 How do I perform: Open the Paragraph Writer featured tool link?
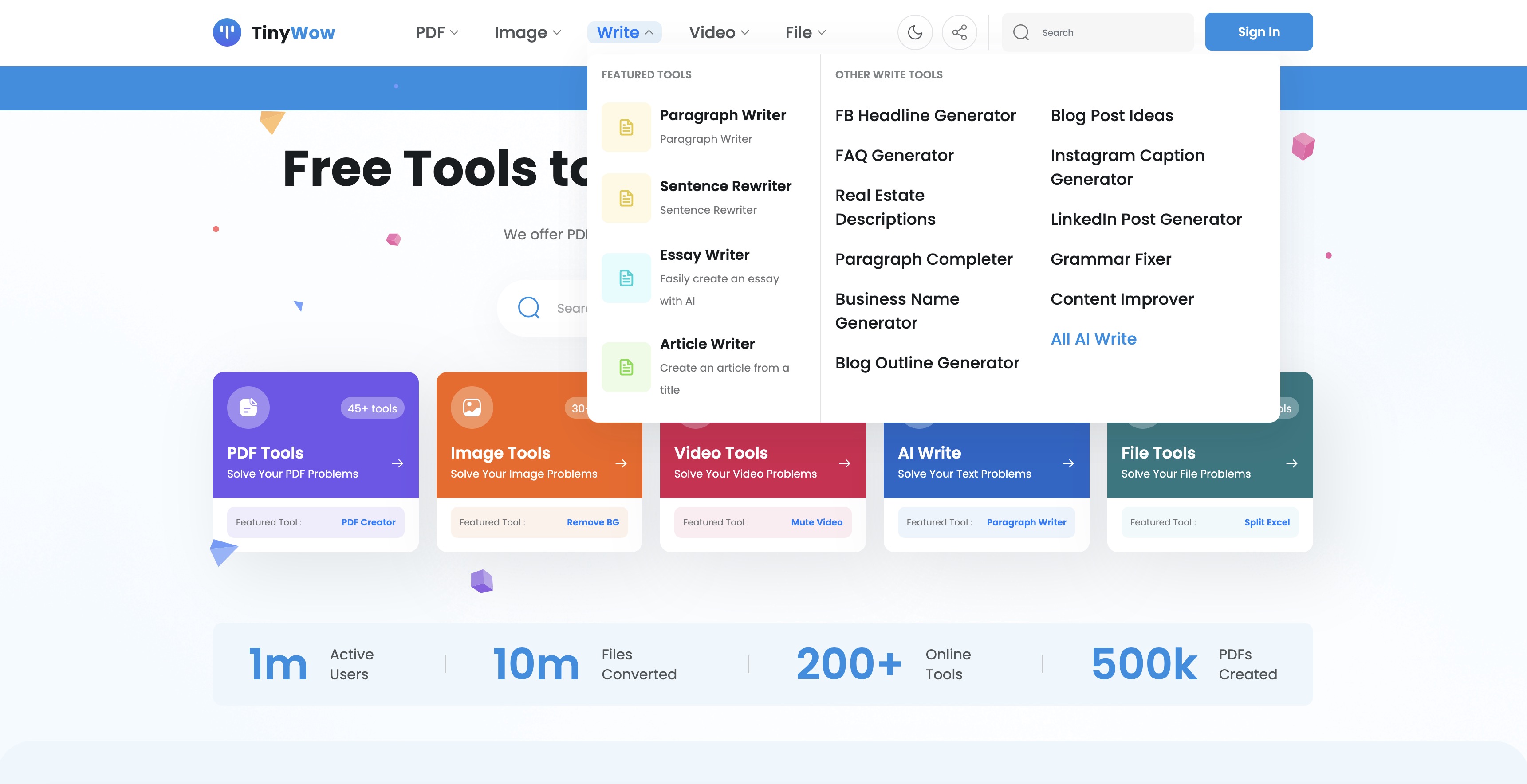[x=1026, y=522]
